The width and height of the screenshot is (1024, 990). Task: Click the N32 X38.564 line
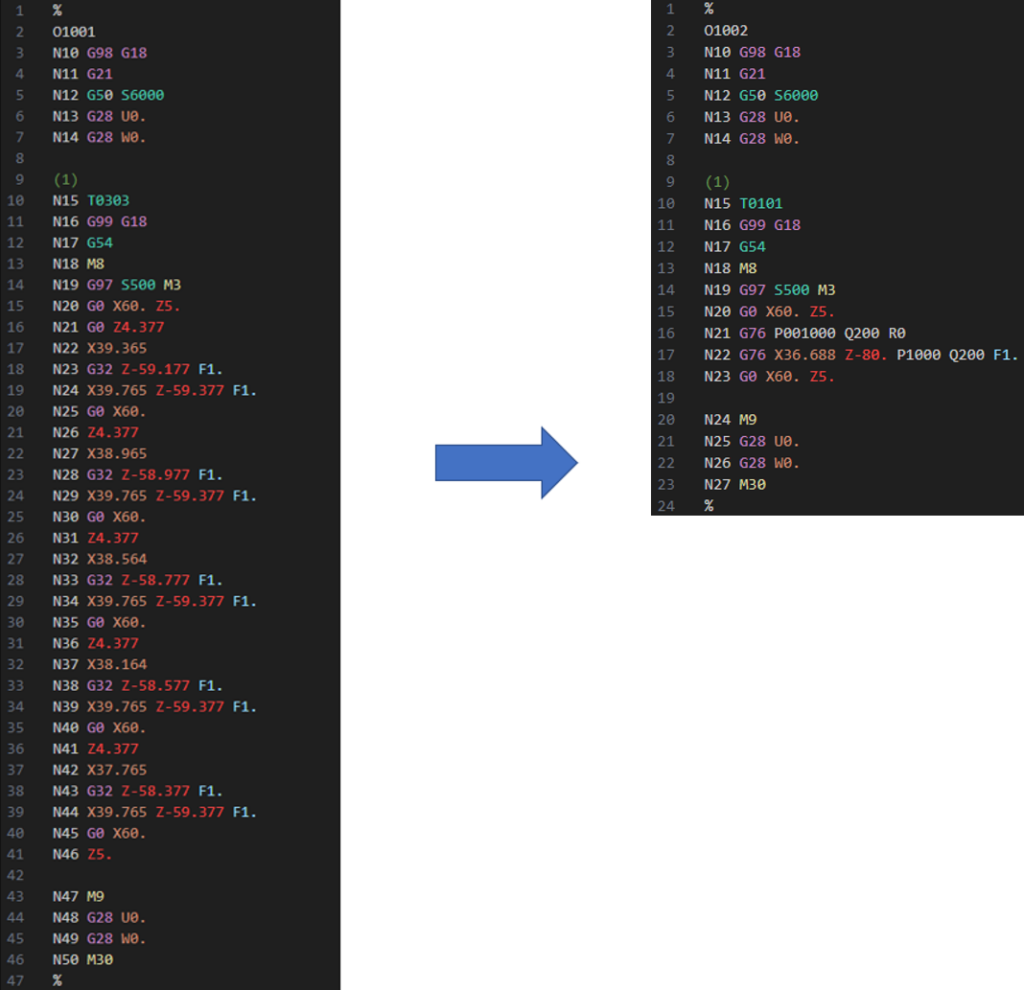tap(99, 559)
